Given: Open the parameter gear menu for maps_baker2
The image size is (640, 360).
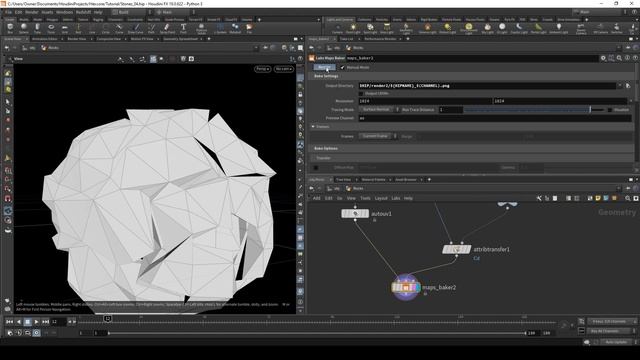Looking at the screenshot, I should 603,58.
